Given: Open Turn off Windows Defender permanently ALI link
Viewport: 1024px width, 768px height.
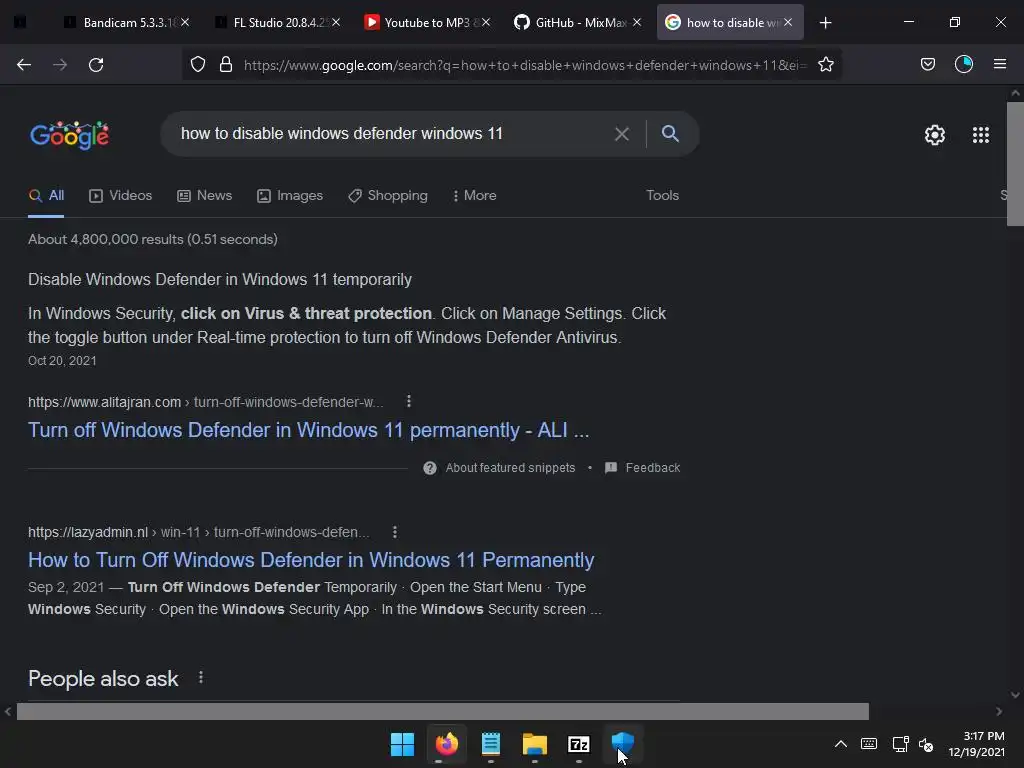Looking at the screenshot, I should pyautogui.click(x=308, y=430).
